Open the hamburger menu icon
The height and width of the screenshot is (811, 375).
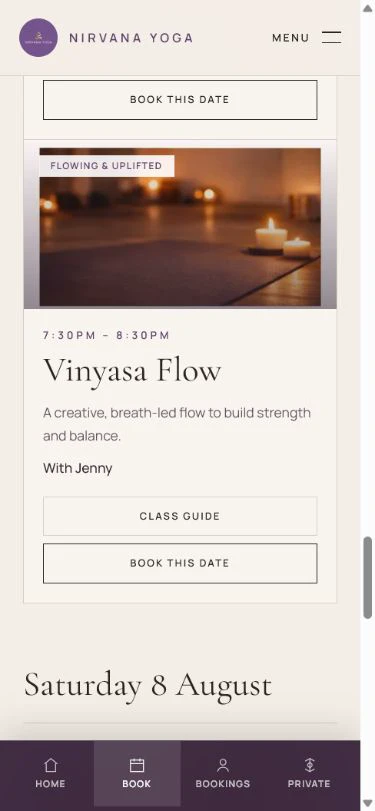(x=332, y=37)
